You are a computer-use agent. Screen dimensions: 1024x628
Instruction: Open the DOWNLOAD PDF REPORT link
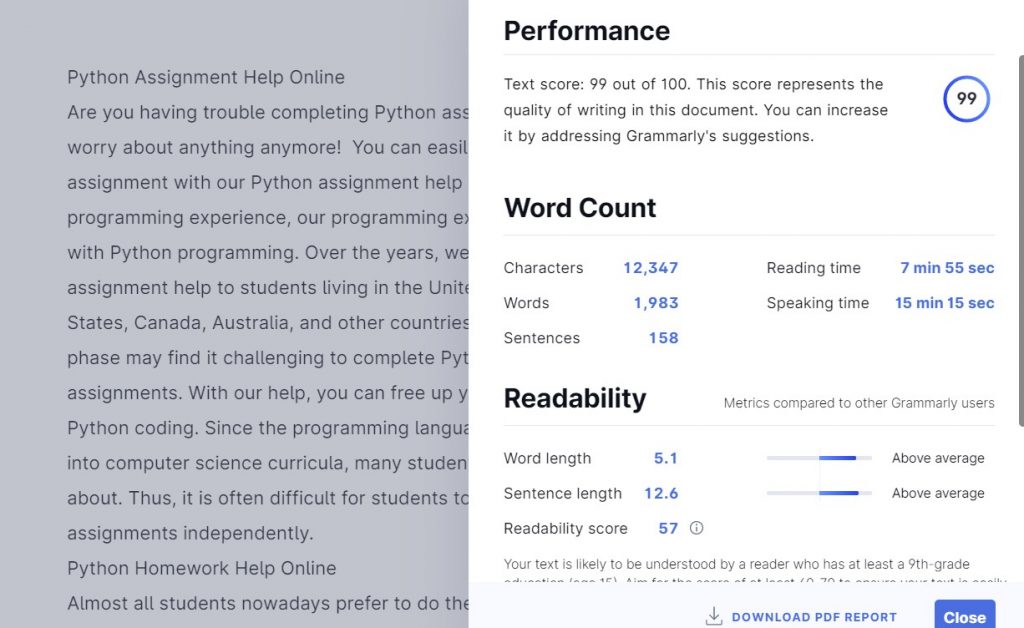click(813, 617)
